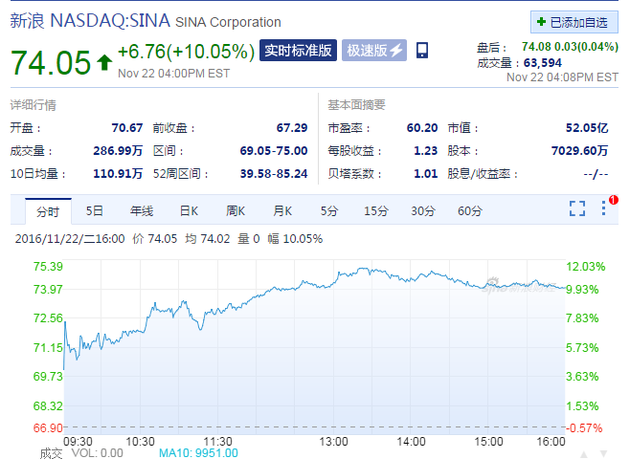Click VOL: 0.00 label

click(97, 453)
